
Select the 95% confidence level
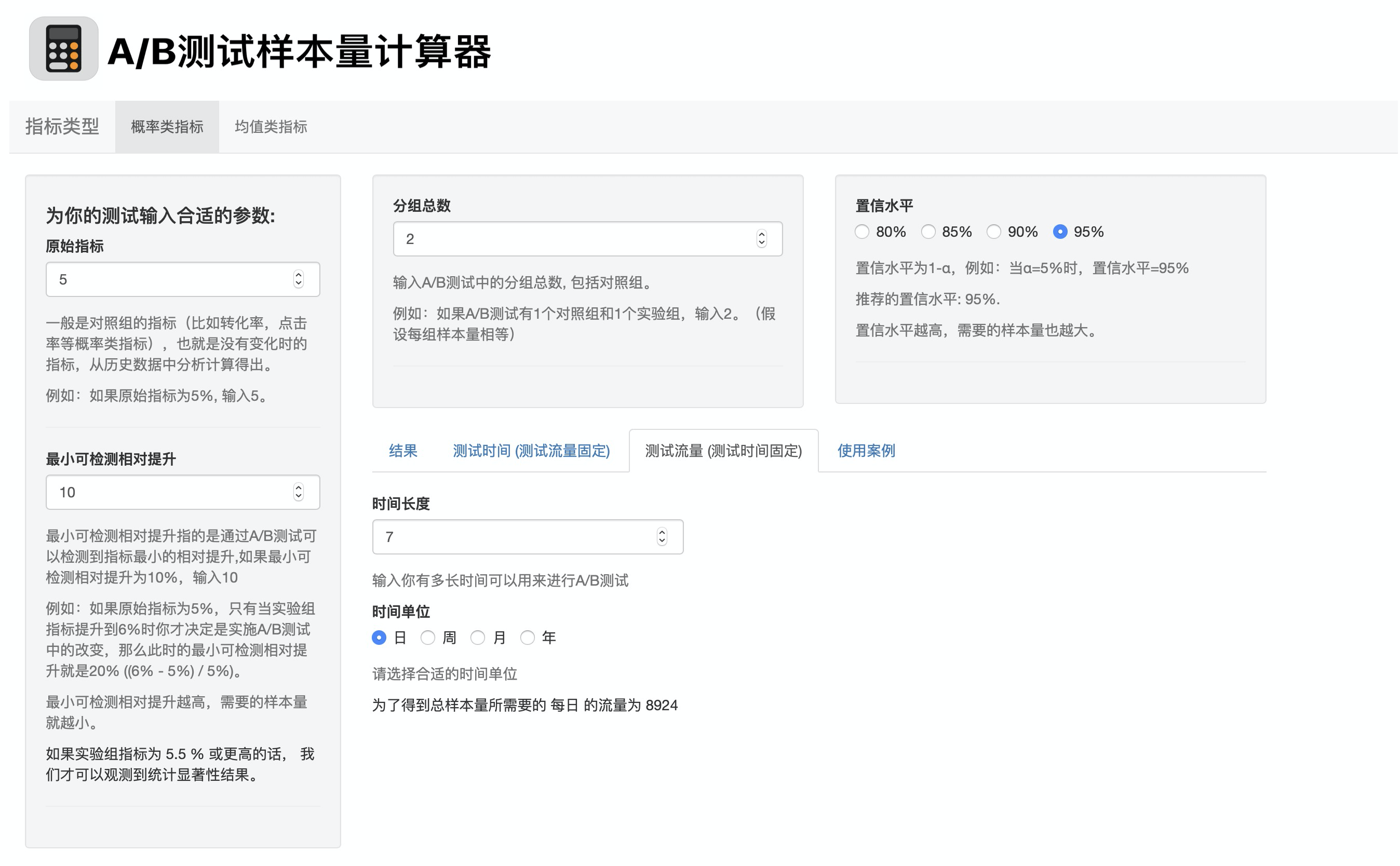(1059, 232)
